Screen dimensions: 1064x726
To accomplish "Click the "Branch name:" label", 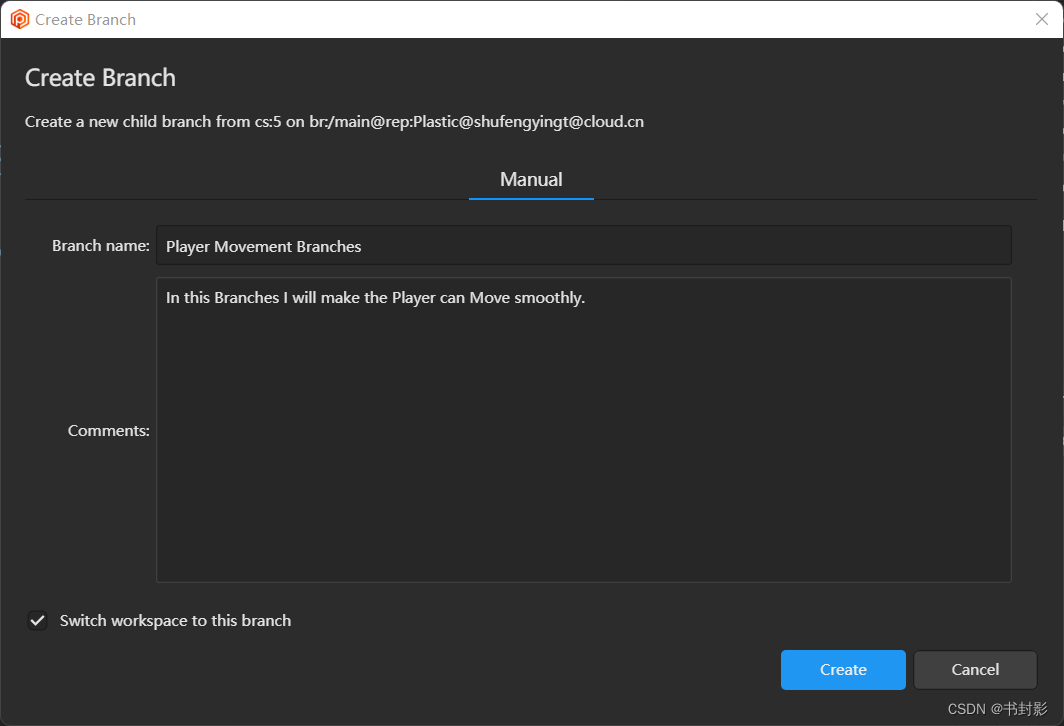I will click(100, 246).
